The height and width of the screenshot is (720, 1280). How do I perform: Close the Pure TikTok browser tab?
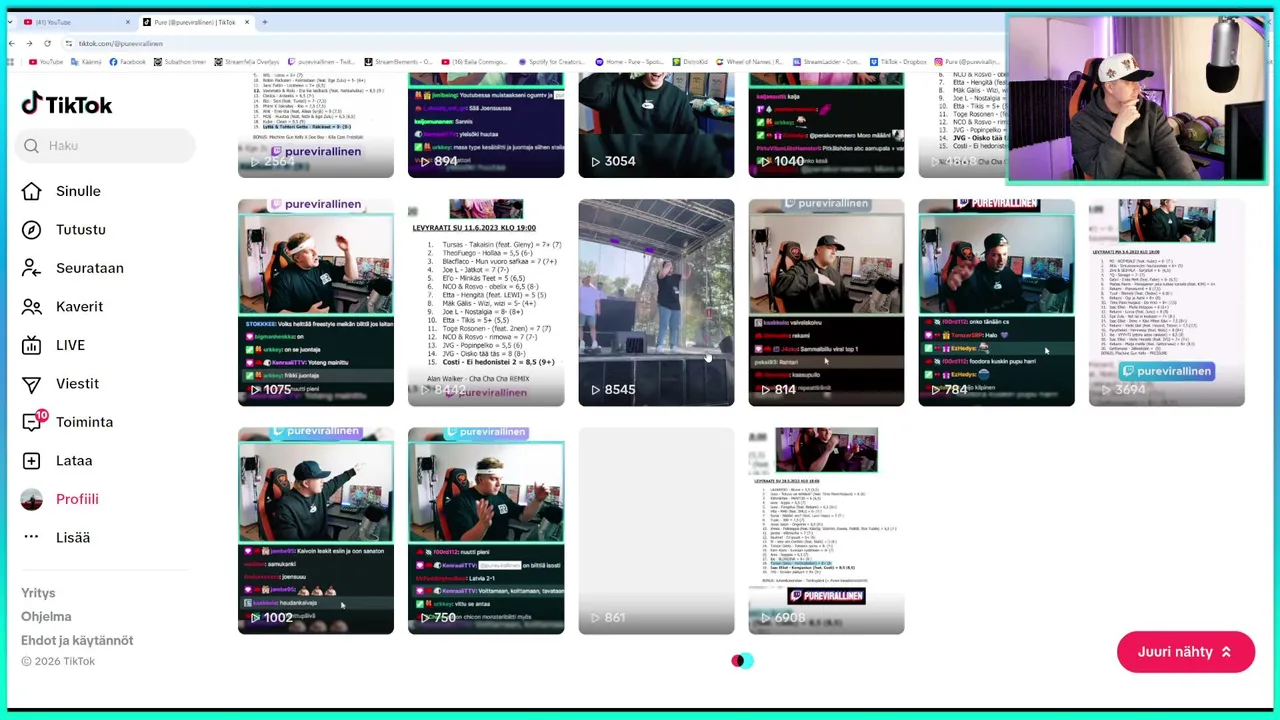(246, 22)
